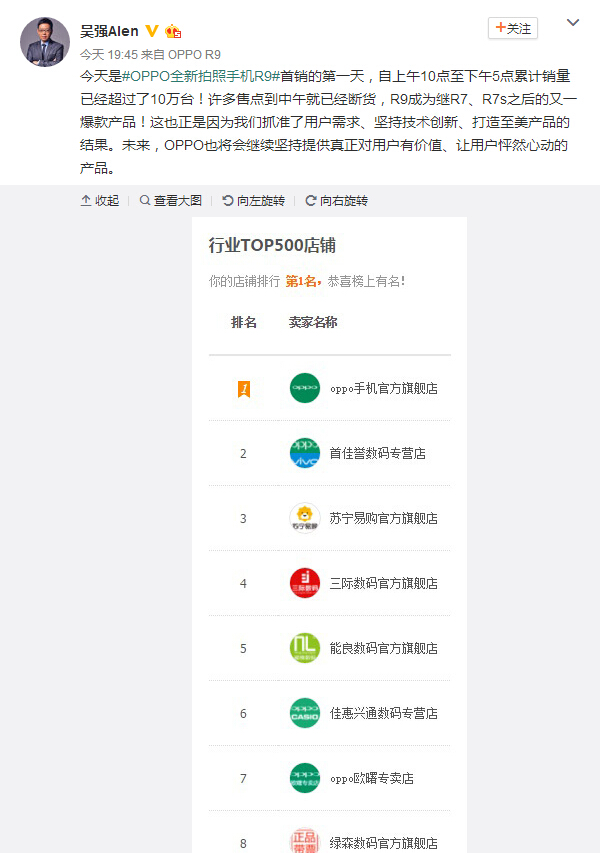Expand the post options chevron menu
Viewport: 600px width, 853px height.
tap(573, 22)
